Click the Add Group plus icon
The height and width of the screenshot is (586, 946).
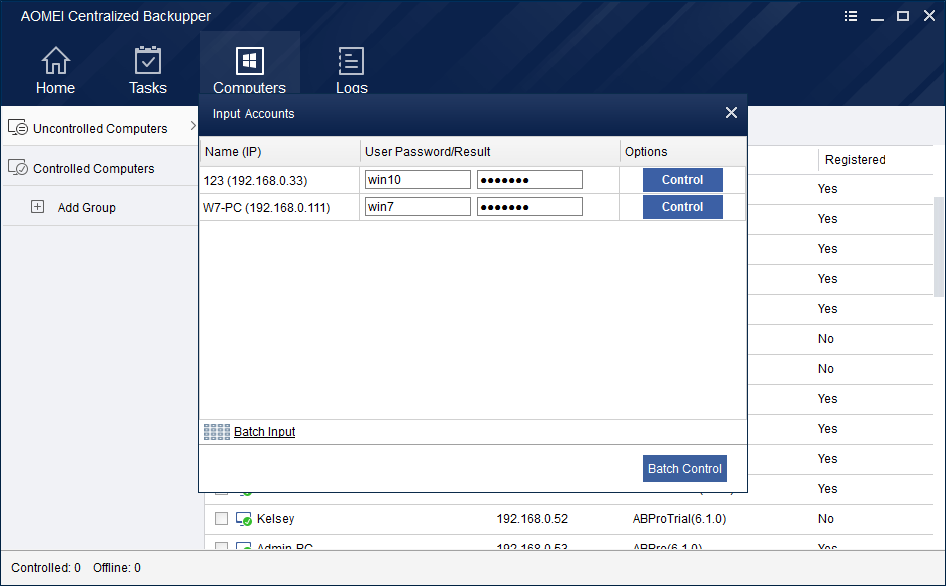pos(37,207)
